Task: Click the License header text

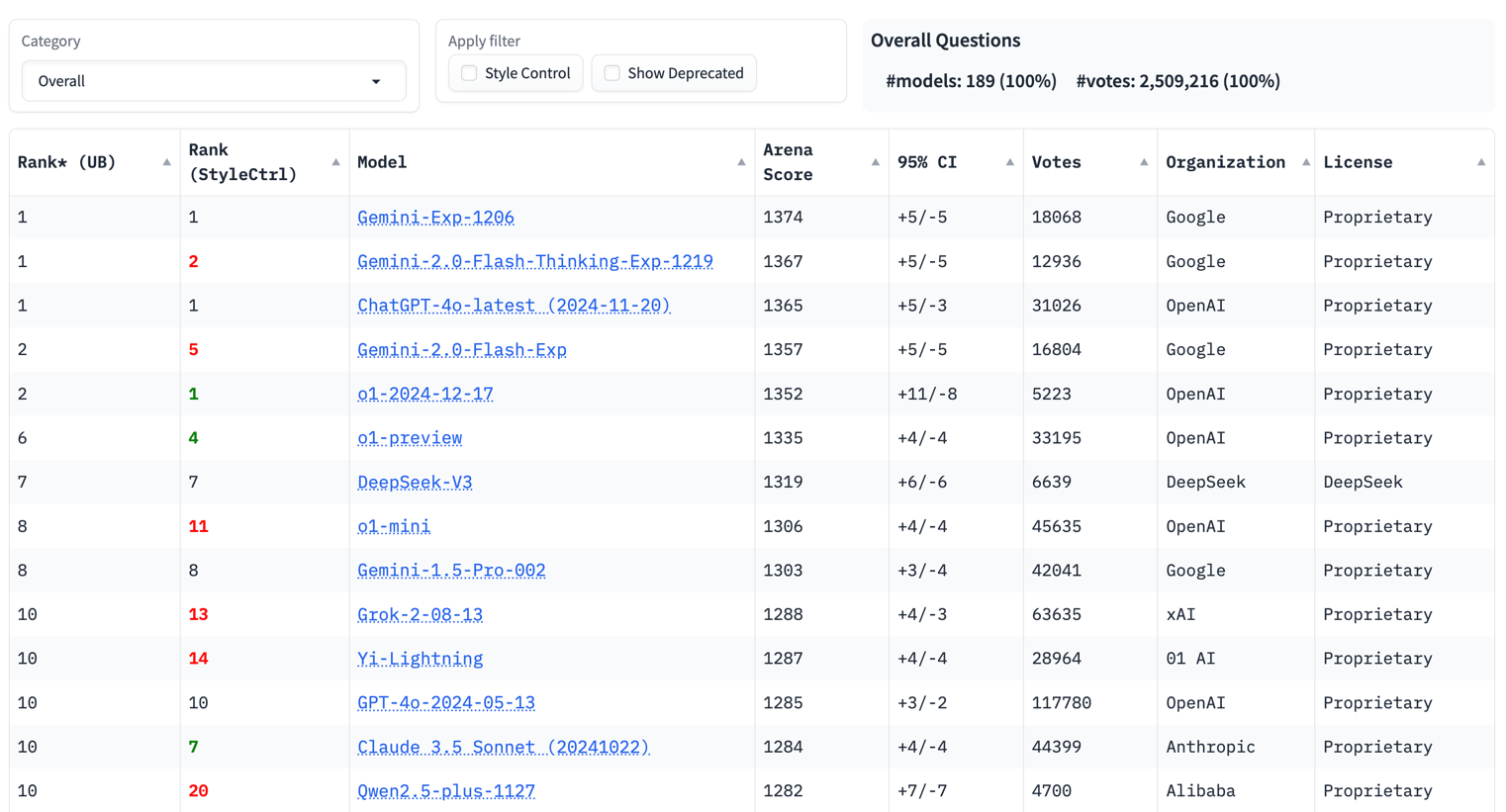Action: [1358, 162]
